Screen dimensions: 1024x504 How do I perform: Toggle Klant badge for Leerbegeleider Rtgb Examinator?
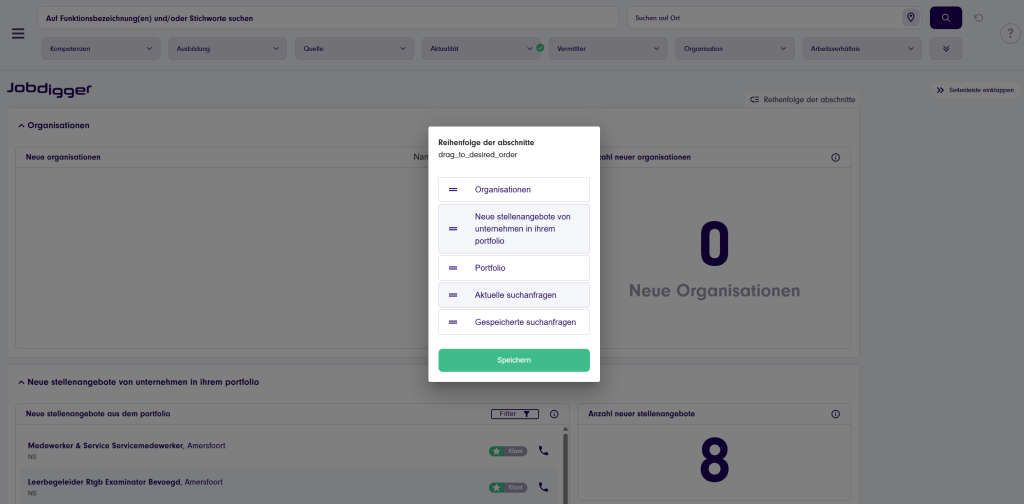click(x=508, y=487)
